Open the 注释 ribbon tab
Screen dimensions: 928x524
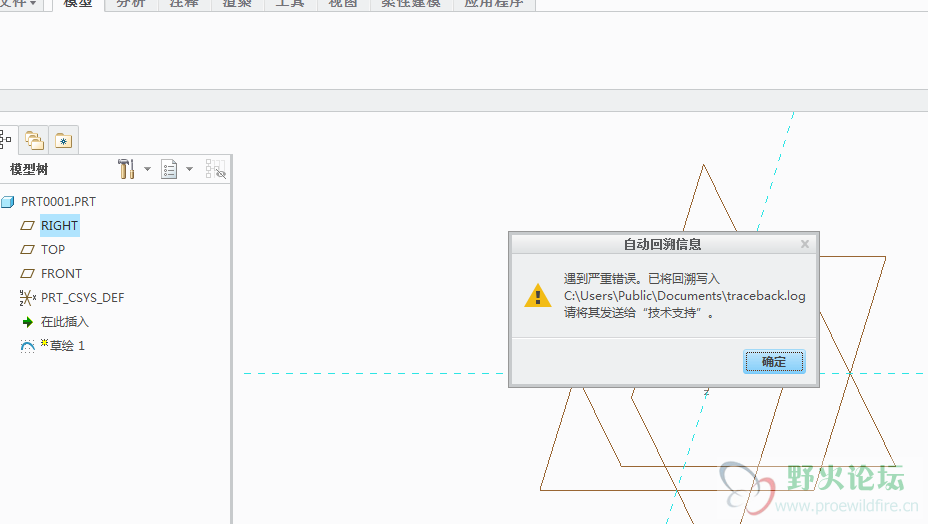(x=184, y=4)
